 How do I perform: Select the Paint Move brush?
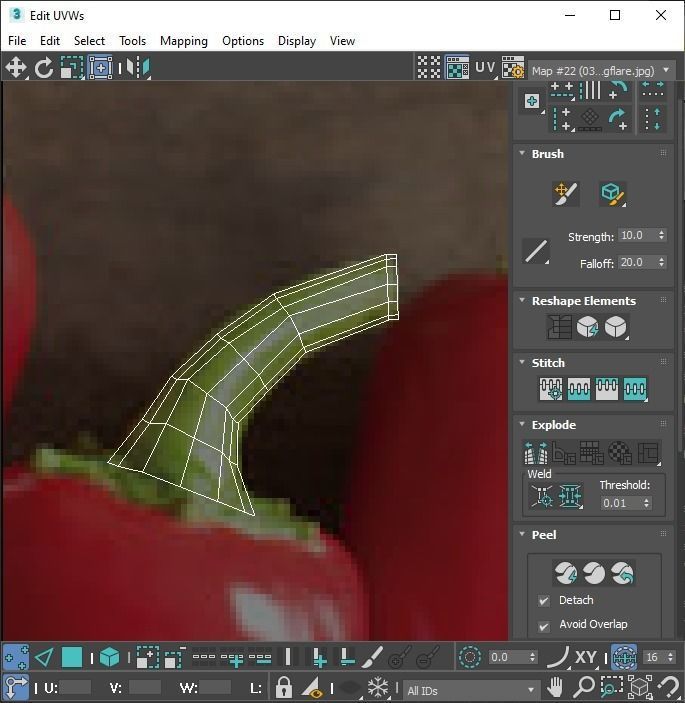[565, 194]
